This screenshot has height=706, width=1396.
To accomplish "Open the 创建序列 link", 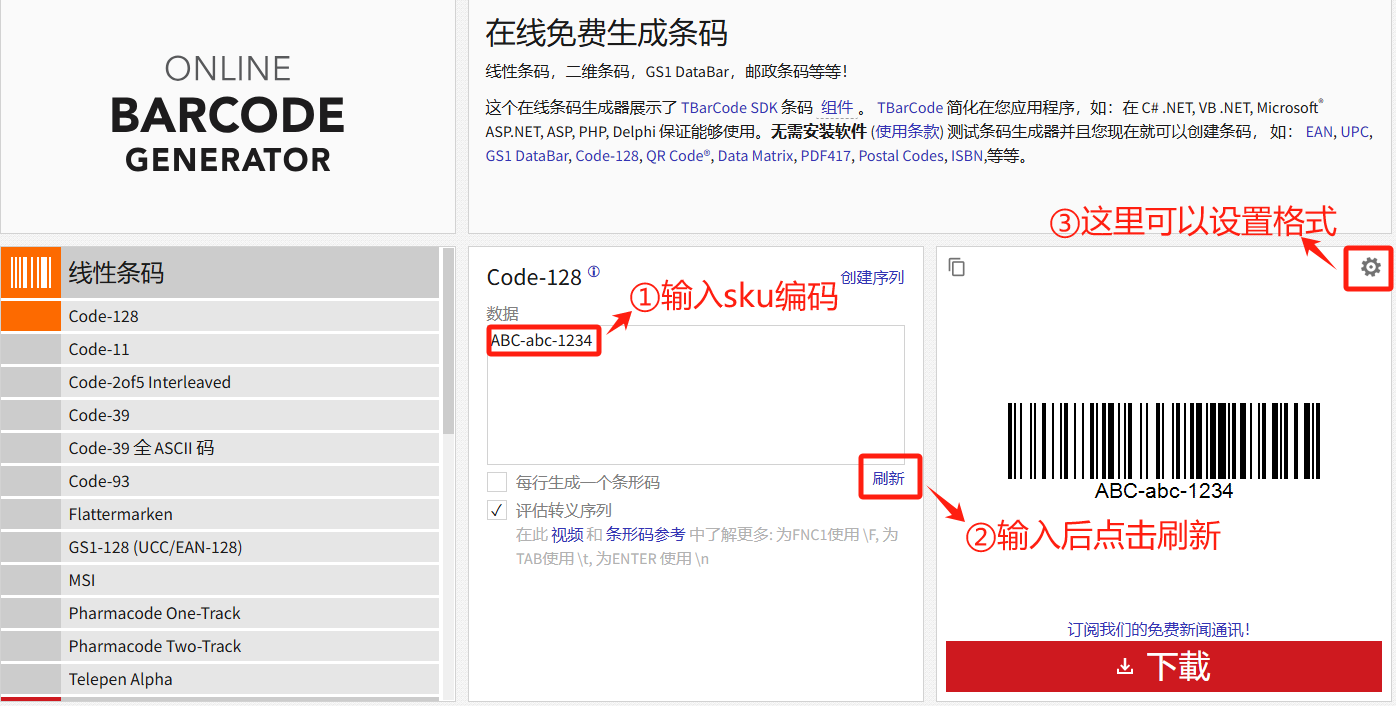I will (x=872, y=277).
